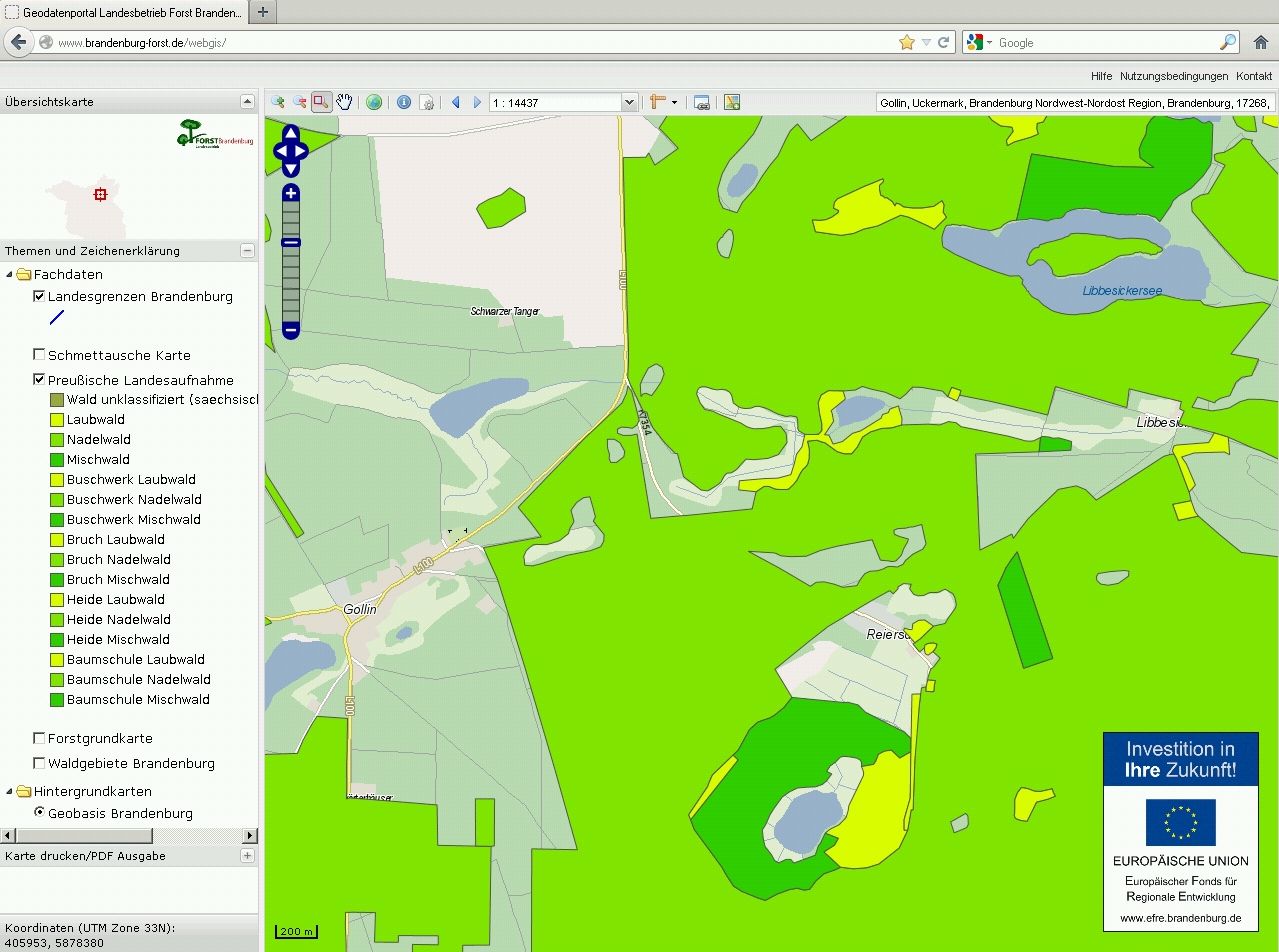This screenshot has width=1279, height=952.
Task: Collapse the Fachdaten tree folder
Action: coord(10,274)
